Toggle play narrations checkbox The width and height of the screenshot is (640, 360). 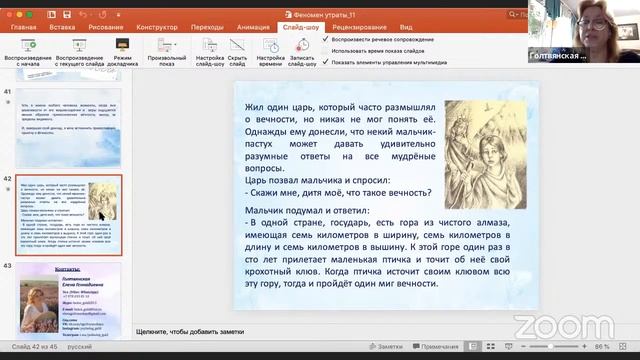pos(325,39)
